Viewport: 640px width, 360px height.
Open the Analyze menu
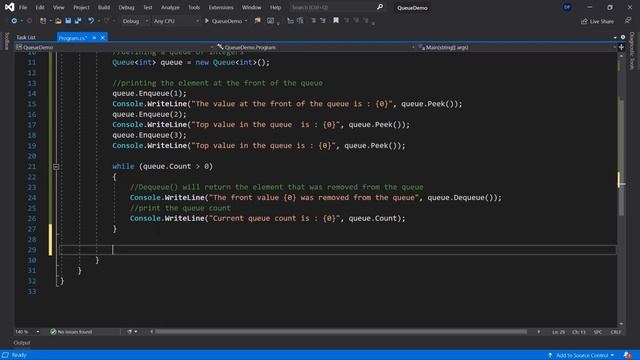coord(170,7)
